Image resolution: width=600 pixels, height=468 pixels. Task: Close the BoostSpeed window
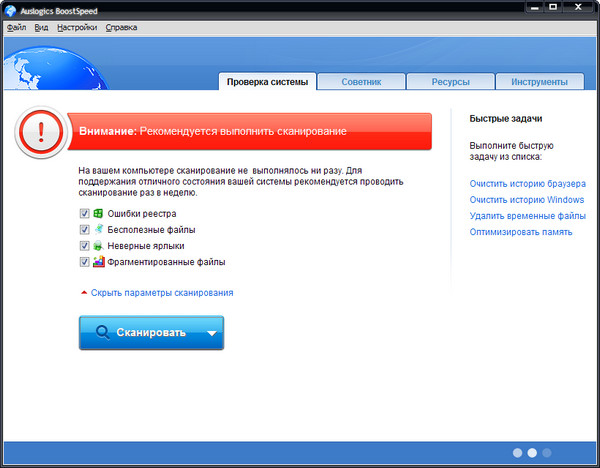(579, 7)
